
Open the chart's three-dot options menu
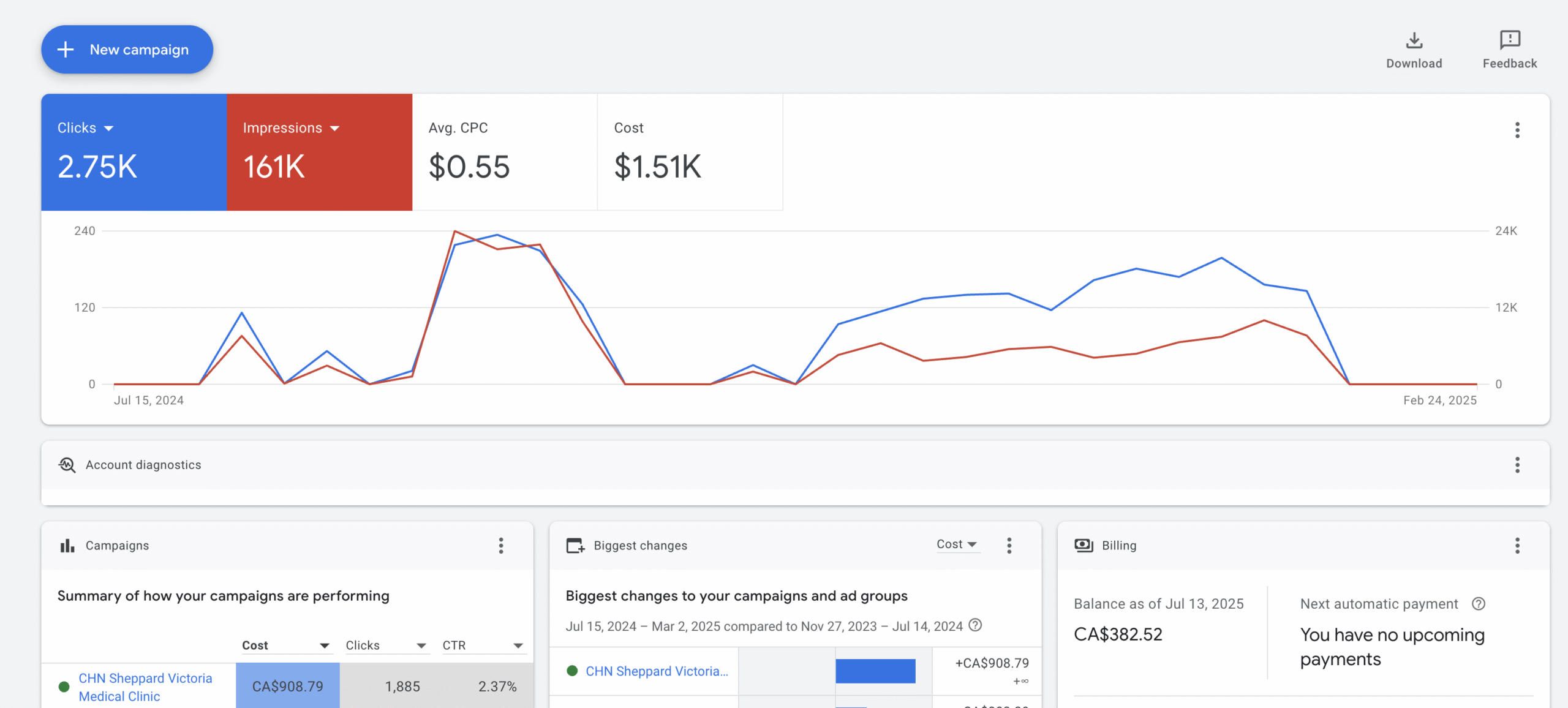[1517, 130]
